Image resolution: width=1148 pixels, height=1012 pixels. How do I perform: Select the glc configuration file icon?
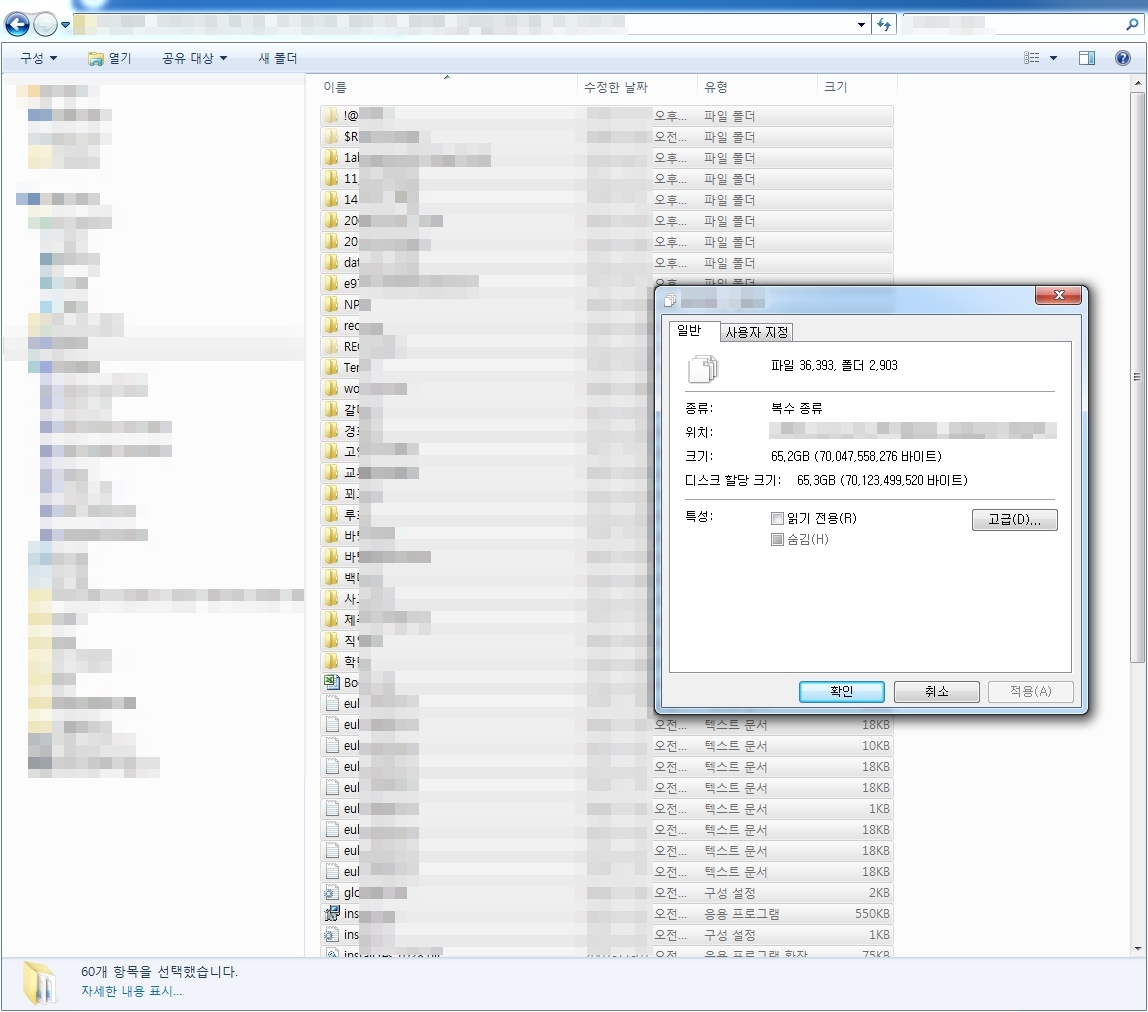332,893
